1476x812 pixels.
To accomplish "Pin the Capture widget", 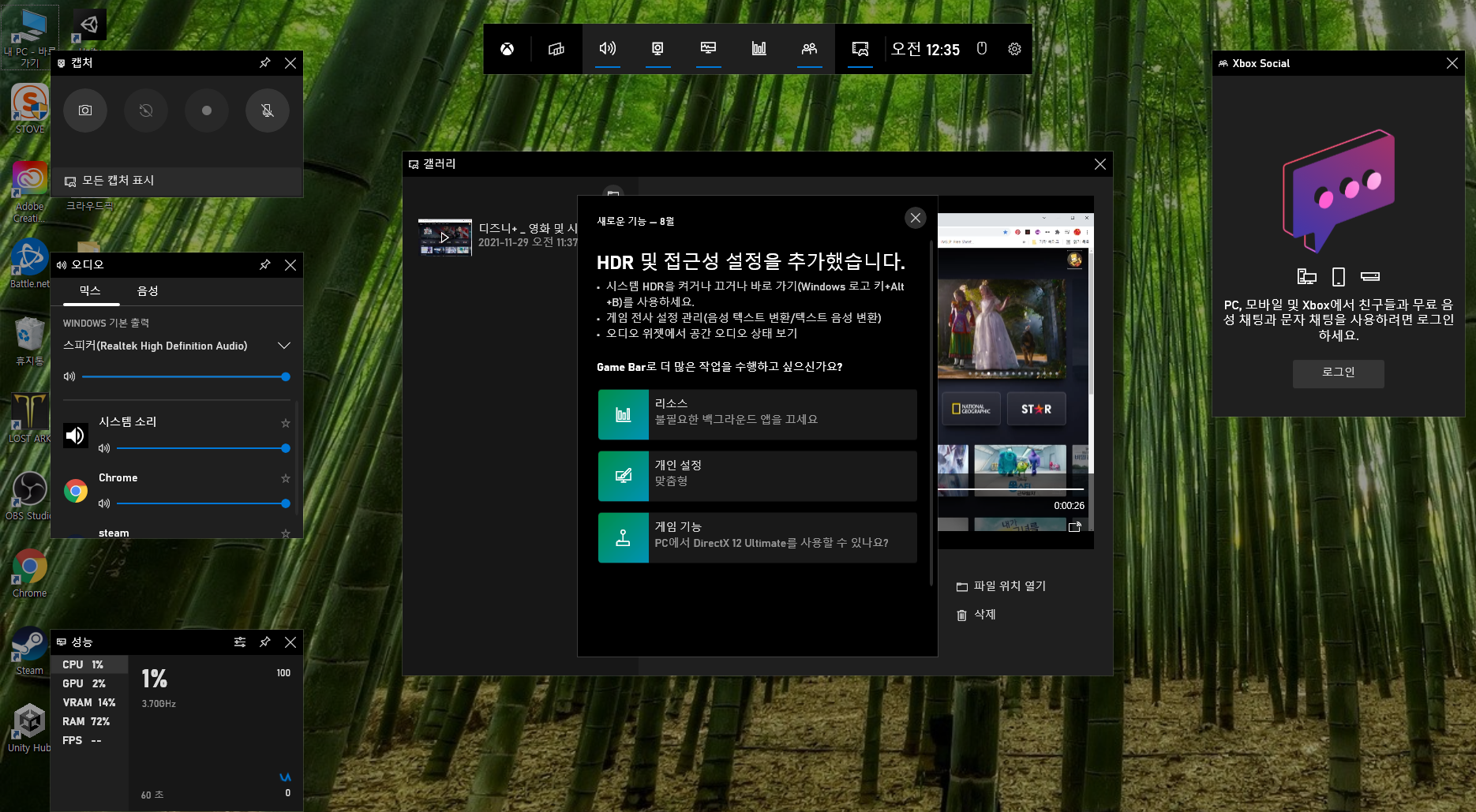I will [265, 63].
